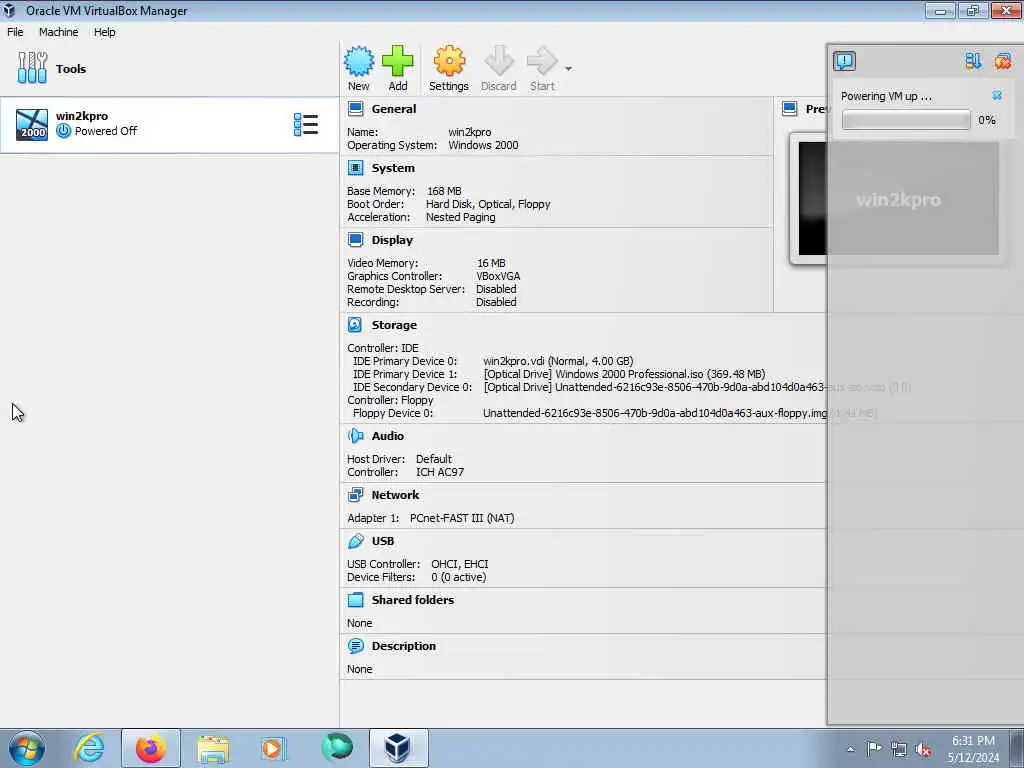Click the muted volume tray icon
1024x768 pixels.
pos(923,749)
